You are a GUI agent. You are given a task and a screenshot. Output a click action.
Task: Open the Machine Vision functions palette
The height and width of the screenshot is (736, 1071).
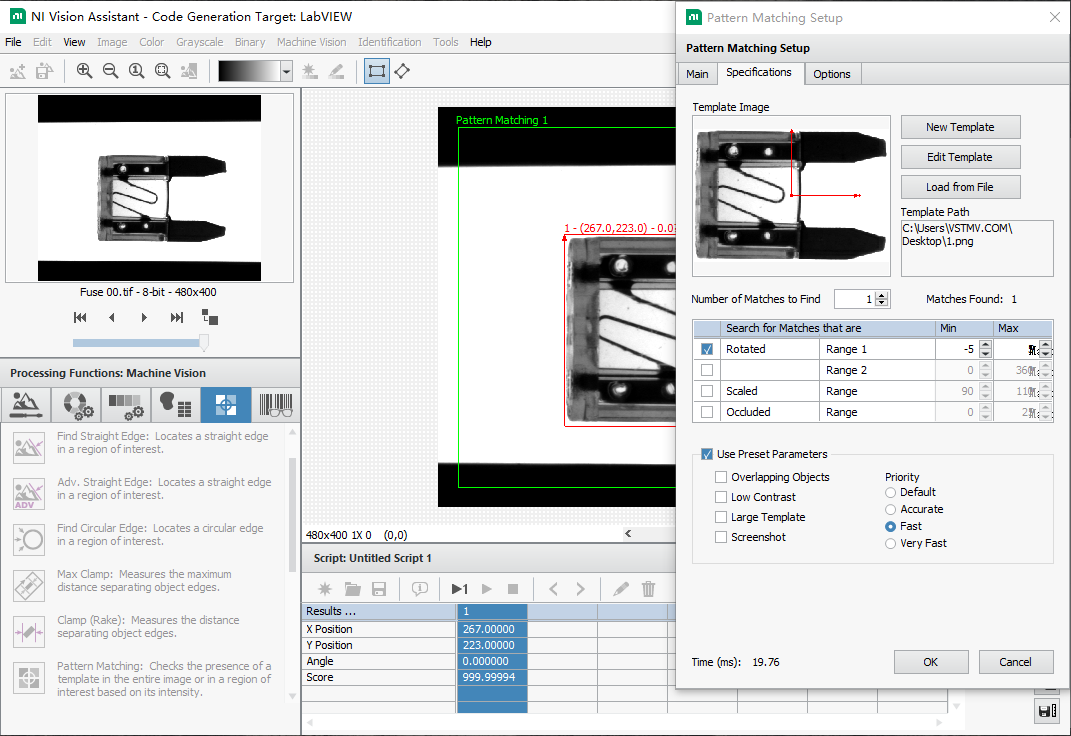226,405
